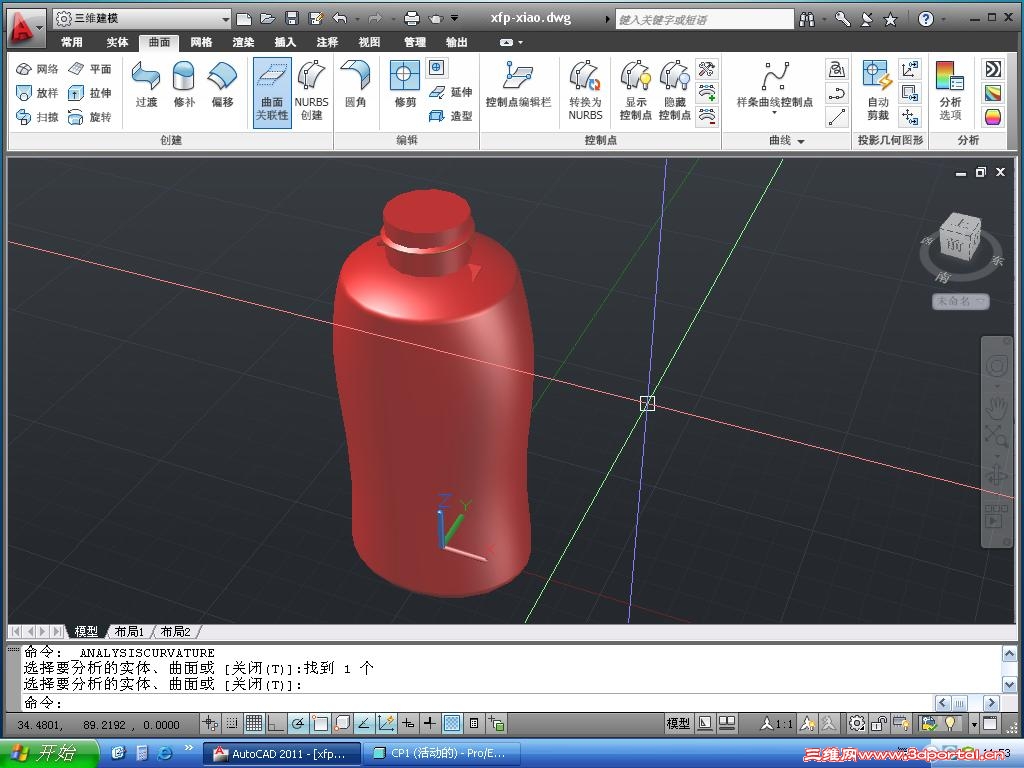This screenshot has height=768, width=1024.
Task: Open the 控制点编辑栏 CV edit bar
Action: pos(518,85)
